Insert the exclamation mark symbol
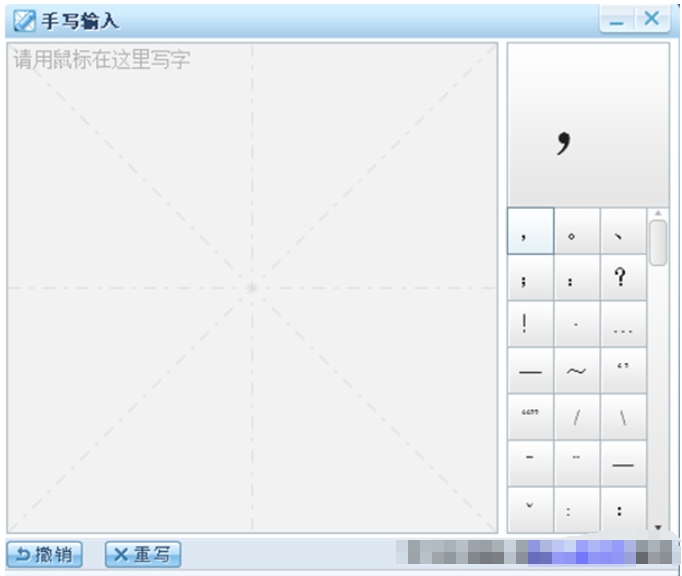The height and width of the screenshot is (576, 682). (x=530, y=324)
